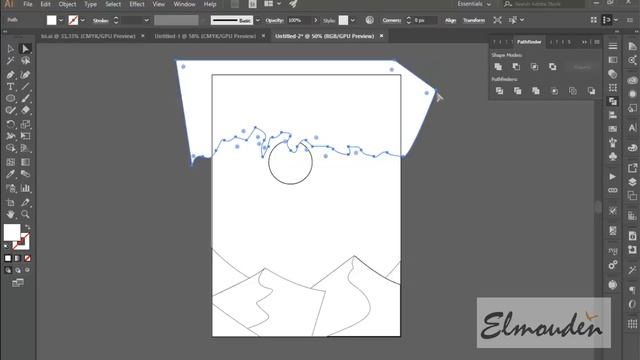This screenshot has height=360, width=640.
Task: Open Effect menu
Action: (137, 4)
